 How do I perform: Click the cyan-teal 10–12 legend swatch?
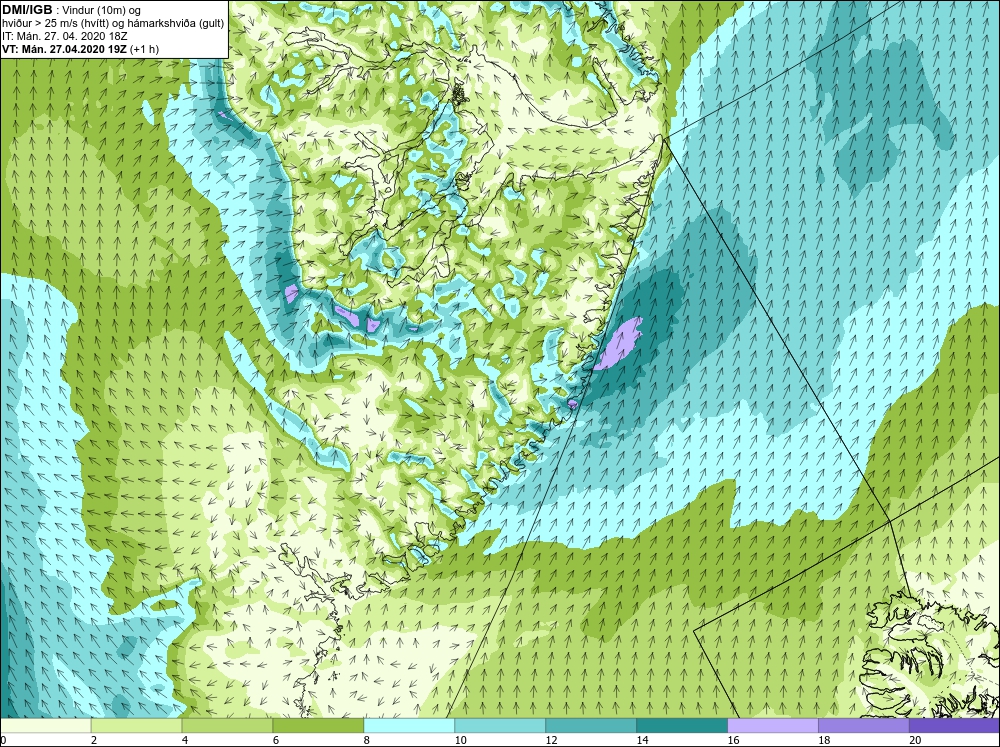500,725
